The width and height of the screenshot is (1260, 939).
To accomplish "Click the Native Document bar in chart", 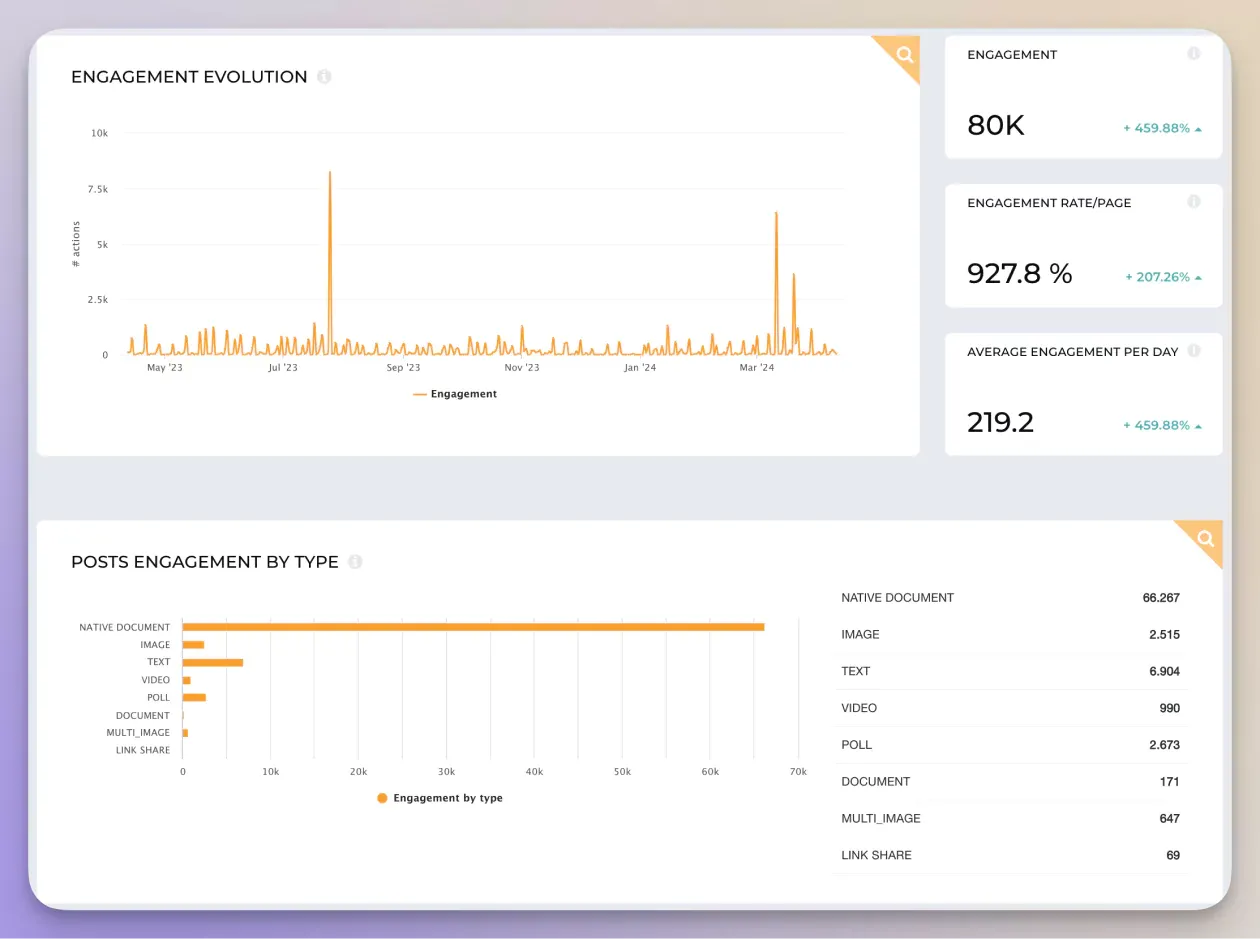I will [x=473, y=627].
